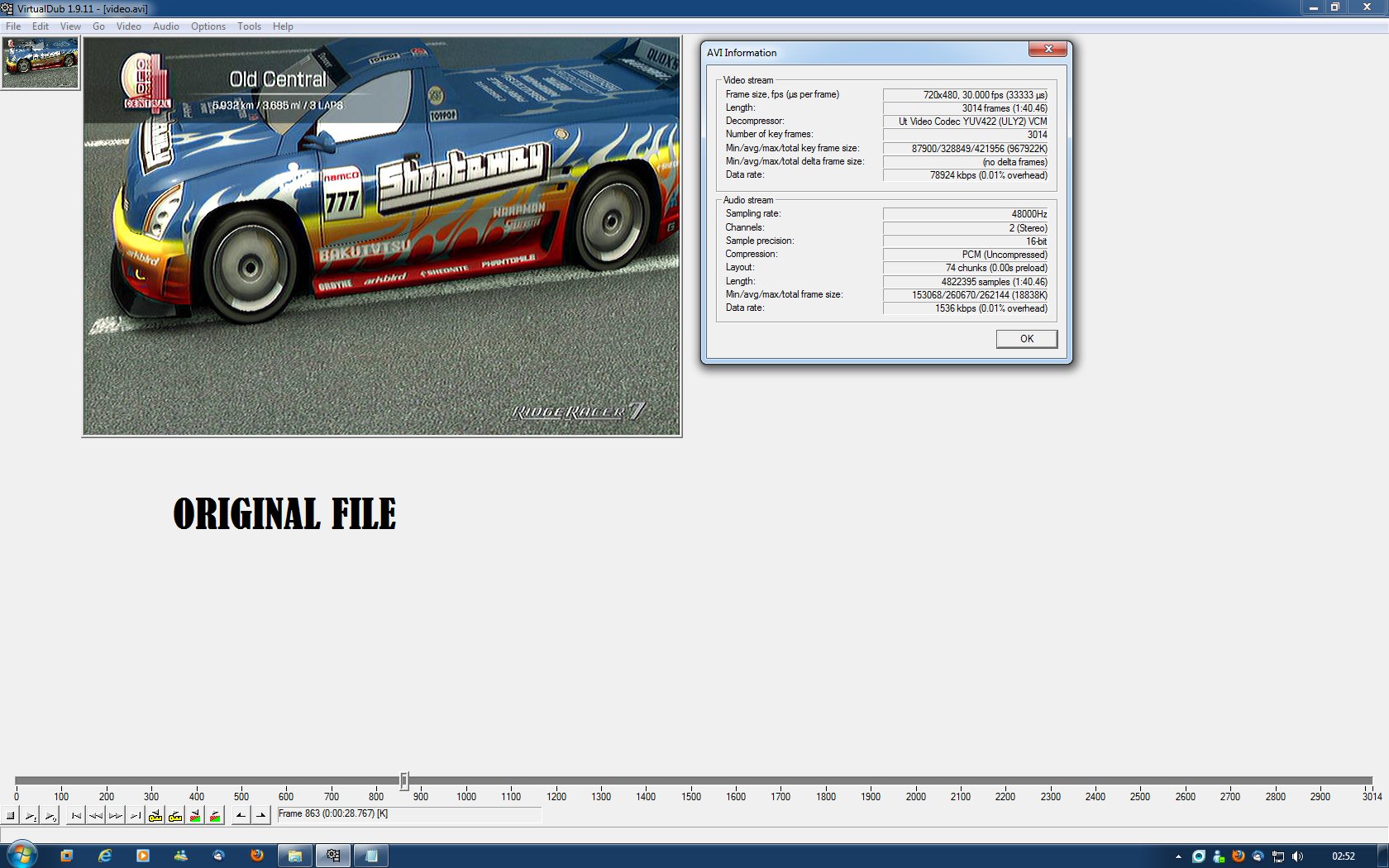Go to previous key frame

point(155,816)
